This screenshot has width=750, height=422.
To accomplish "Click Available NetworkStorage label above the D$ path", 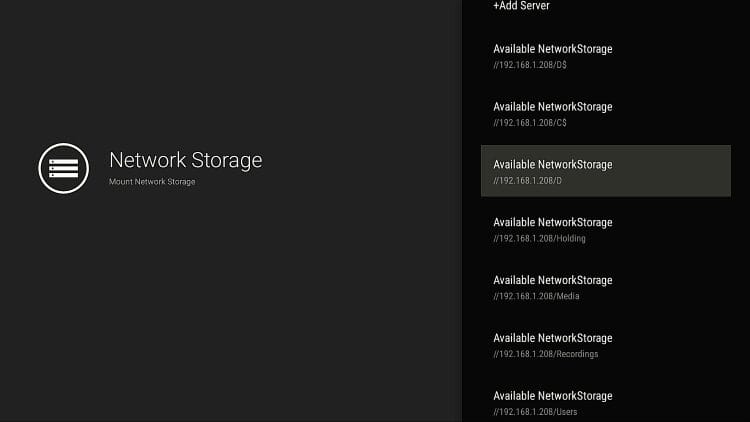I will [552, 49].
